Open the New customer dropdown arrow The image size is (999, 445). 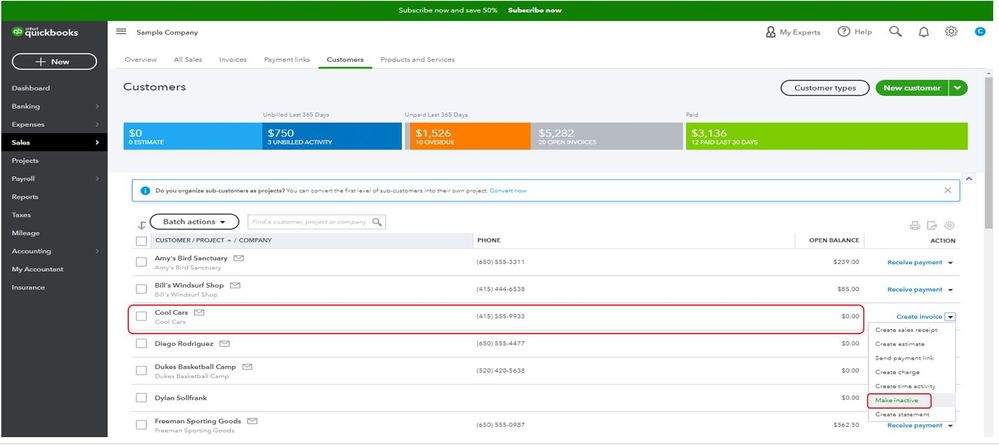958,88
